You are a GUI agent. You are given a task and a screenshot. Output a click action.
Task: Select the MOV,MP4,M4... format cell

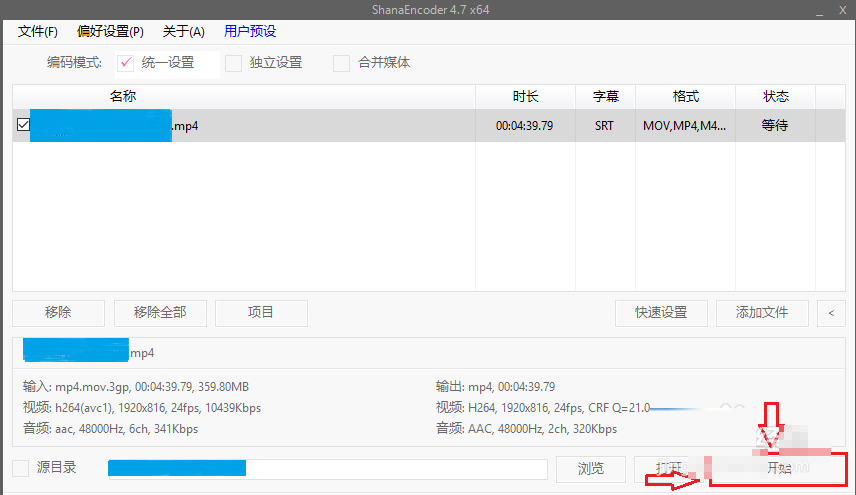[685, 126]
